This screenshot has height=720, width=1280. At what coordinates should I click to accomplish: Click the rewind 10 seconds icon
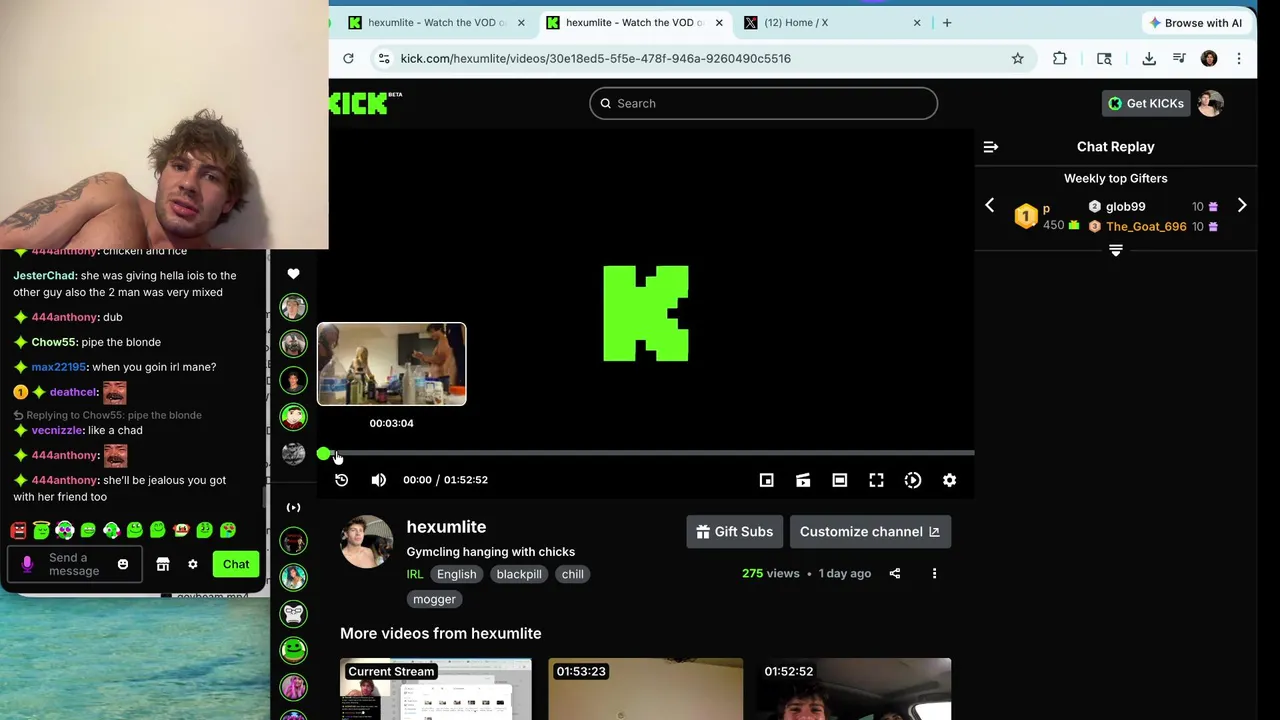(341, 480)
